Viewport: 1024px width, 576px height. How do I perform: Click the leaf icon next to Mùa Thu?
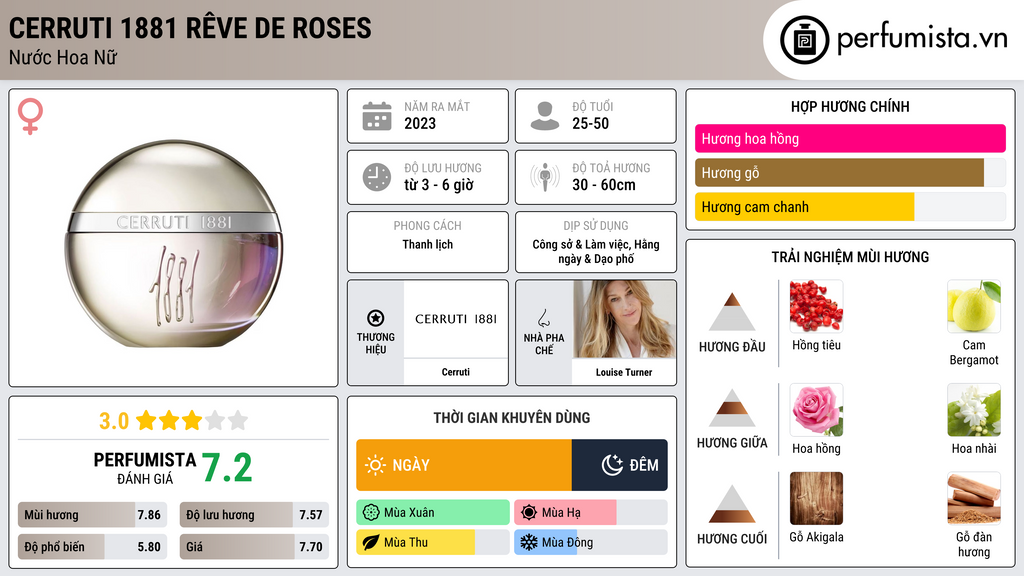click(x=371, y=542)
